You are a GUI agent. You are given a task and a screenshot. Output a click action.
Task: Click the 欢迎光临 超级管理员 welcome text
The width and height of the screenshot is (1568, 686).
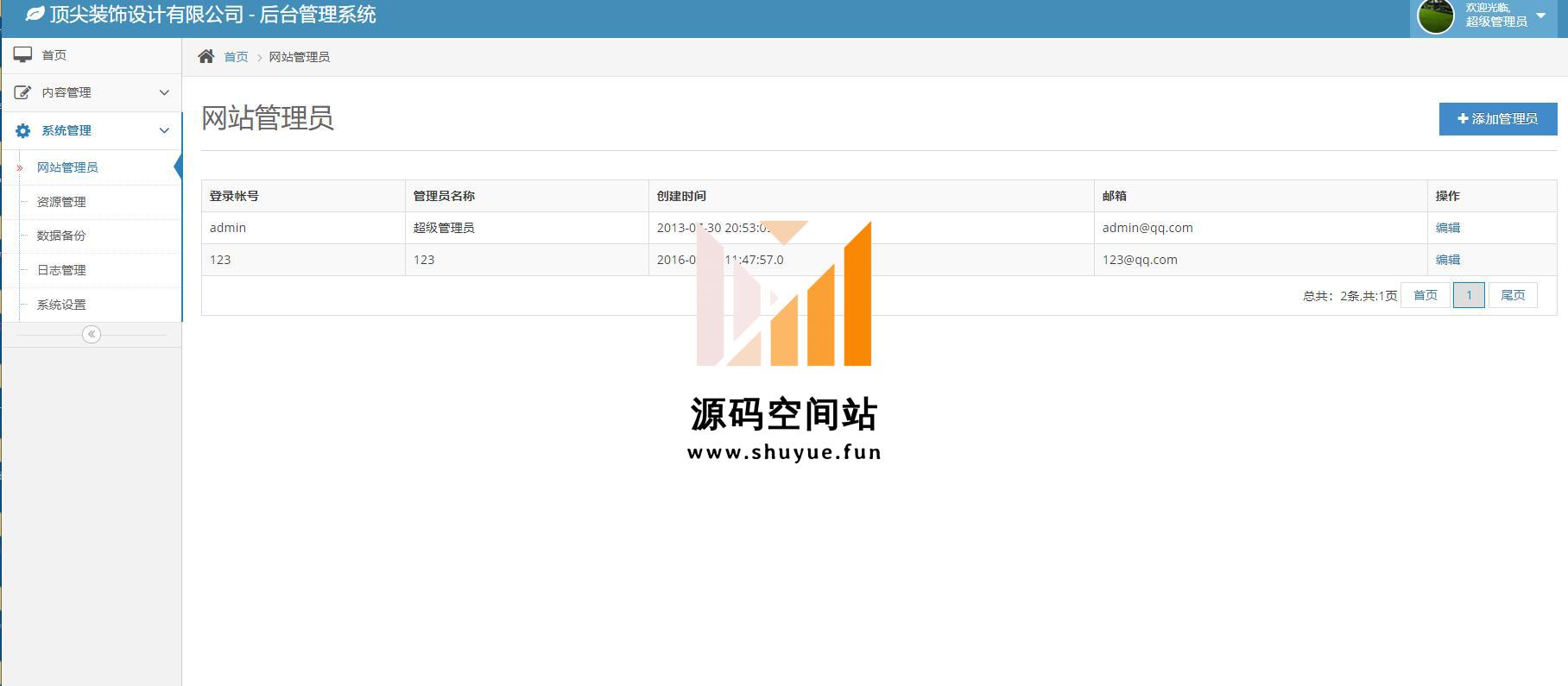[1496, 15]
